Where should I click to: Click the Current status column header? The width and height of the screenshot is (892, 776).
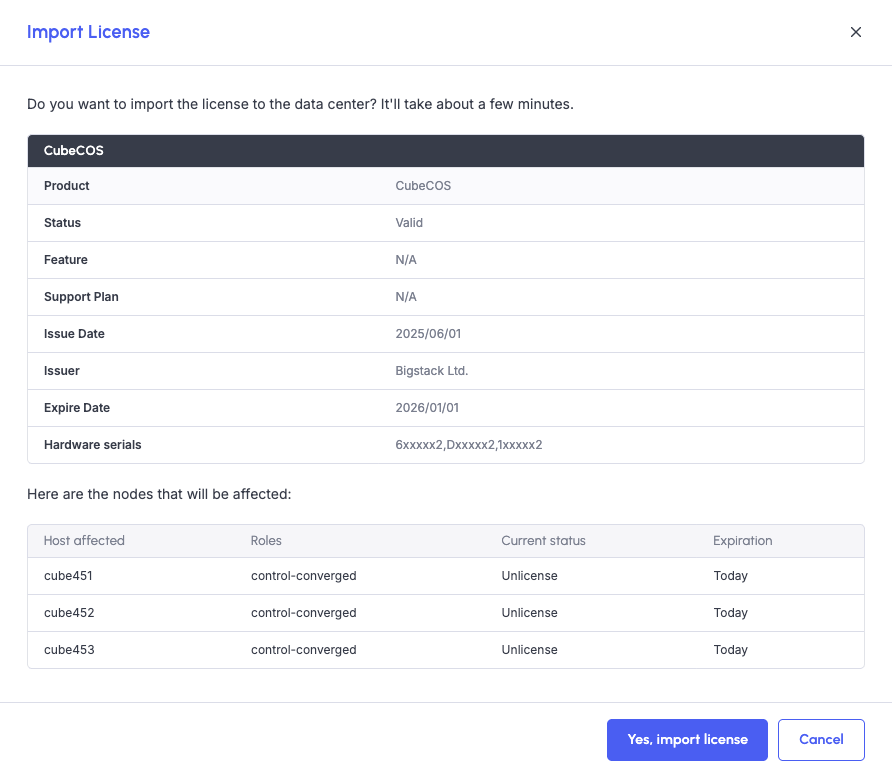point(543,541)
